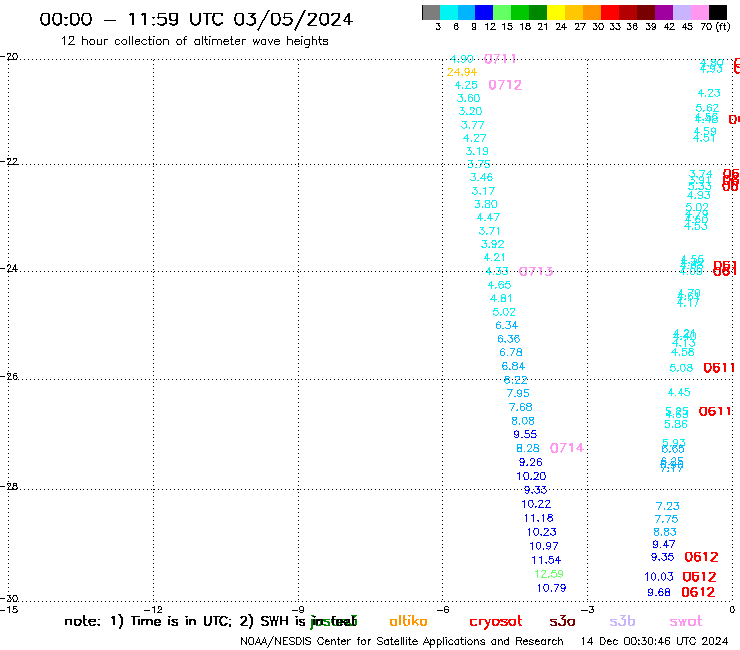Click the 10.20 wave height value

[531, 476]
